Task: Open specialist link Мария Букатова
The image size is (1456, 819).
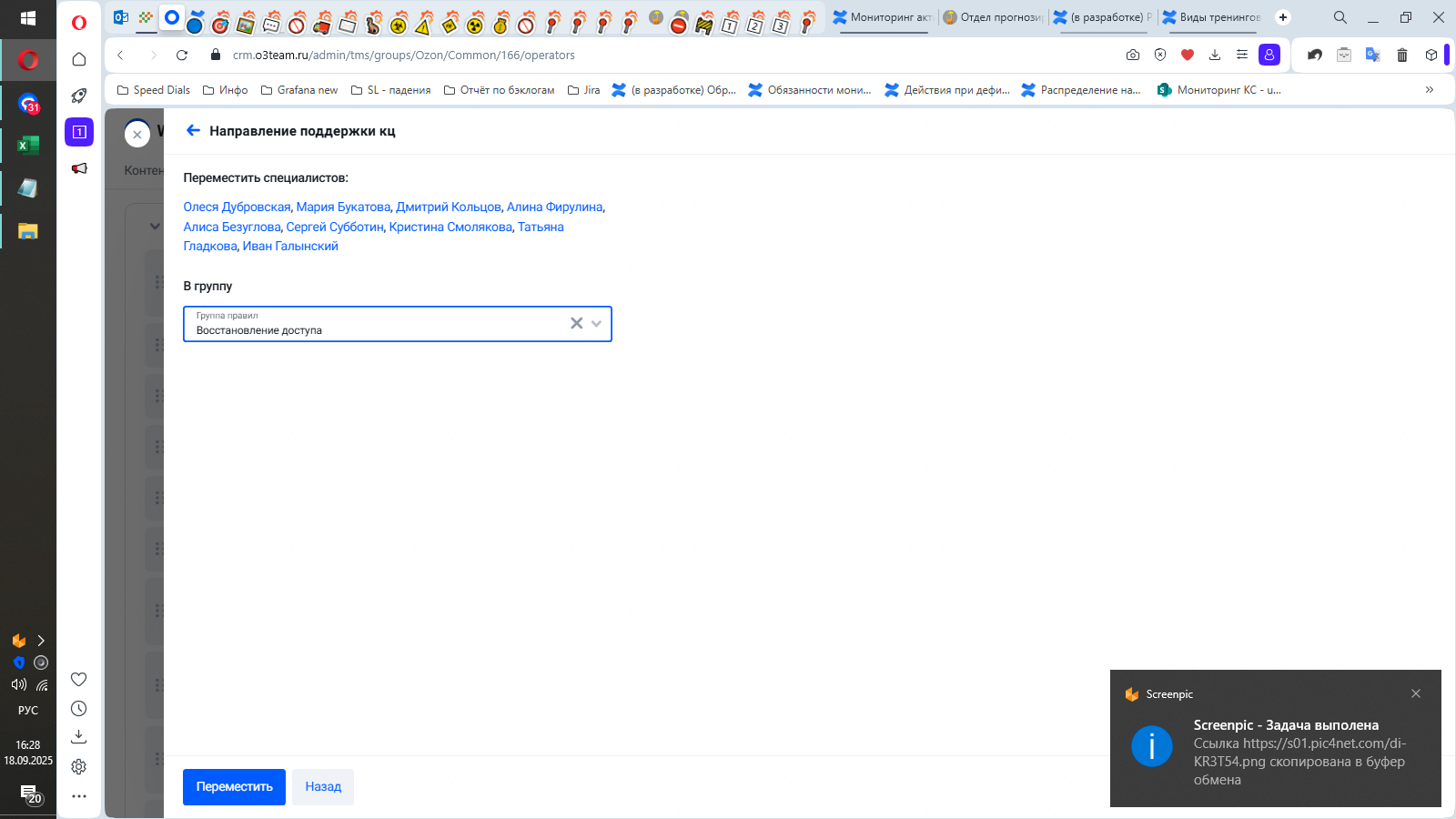Action: click(343, 207)
